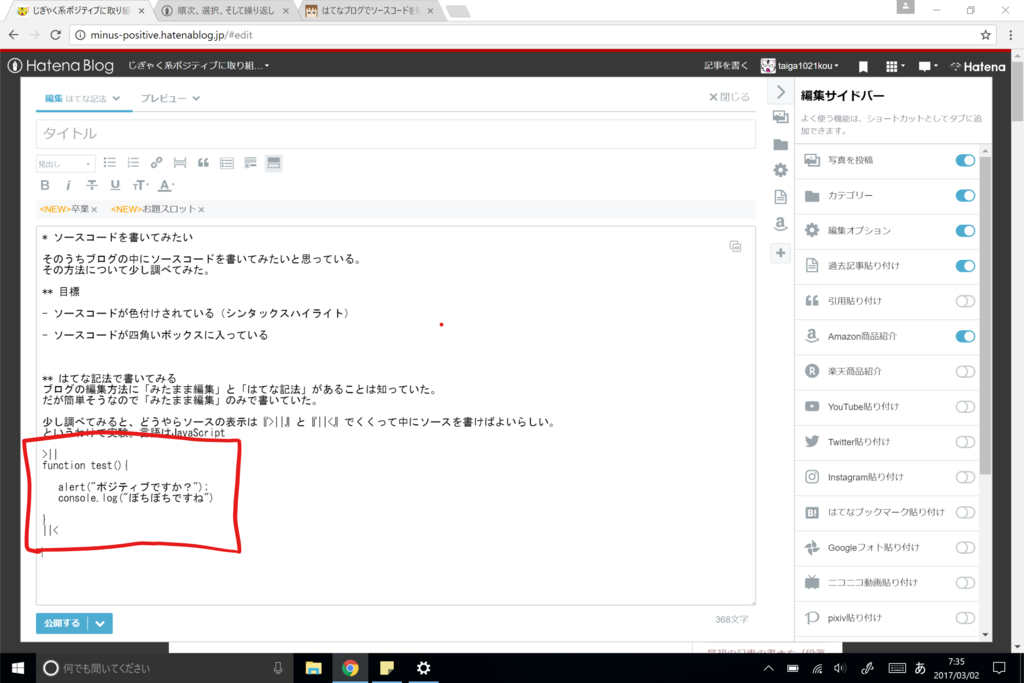
Task: Insert a hyperlink using the link icon
Action: click(x=155, y=162)
